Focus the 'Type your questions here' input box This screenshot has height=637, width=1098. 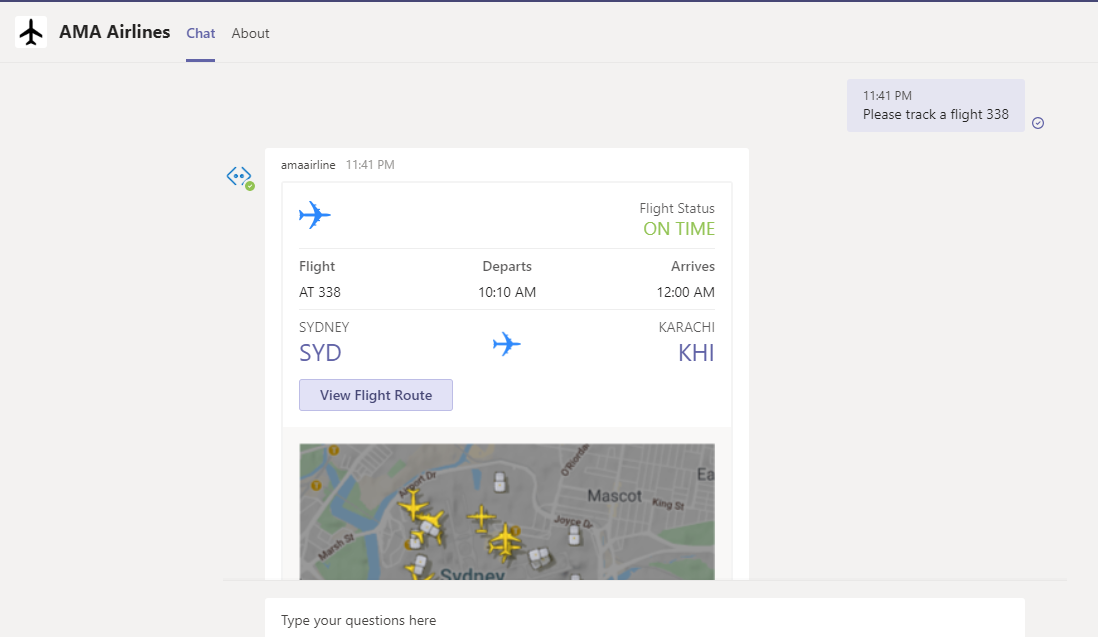[644, 620]
